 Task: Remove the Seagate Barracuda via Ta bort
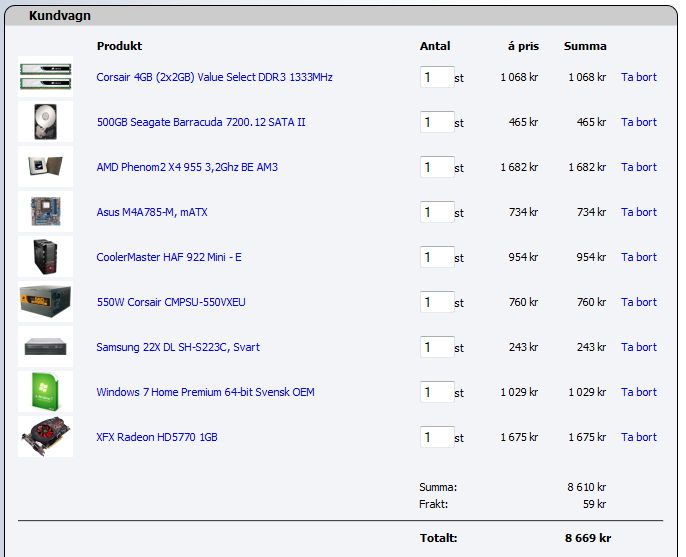tap(638, 122)
